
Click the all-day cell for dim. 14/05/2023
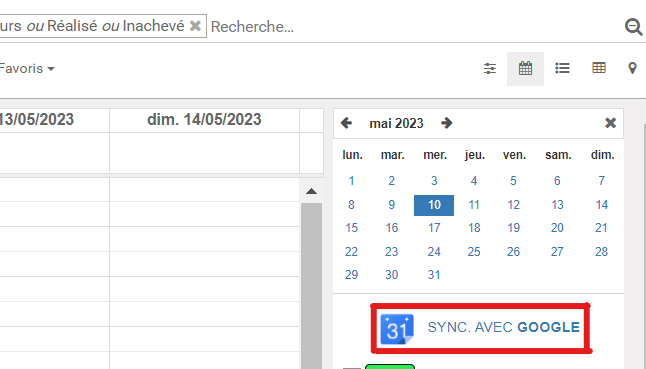point(204,153)
